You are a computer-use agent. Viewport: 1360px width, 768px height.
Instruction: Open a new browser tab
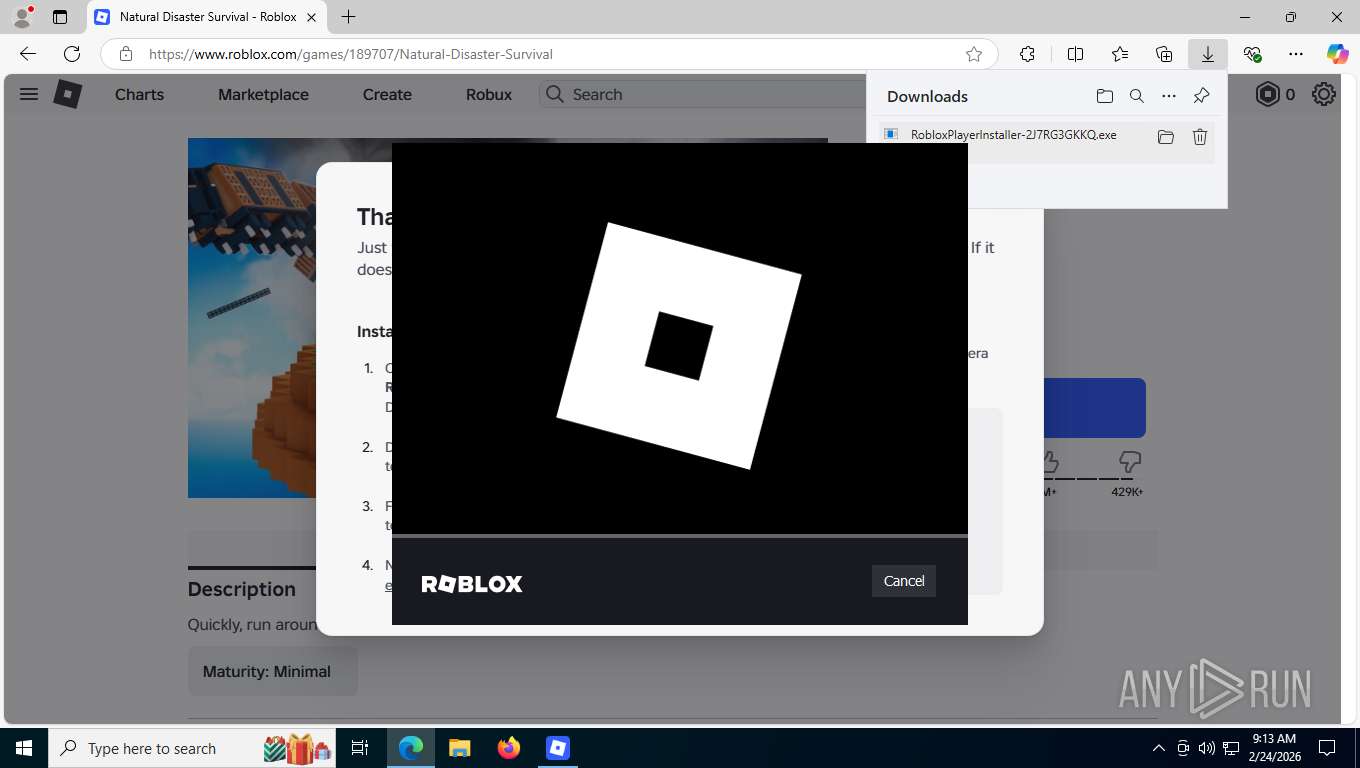pyautogui.click(x=348, y=17)
